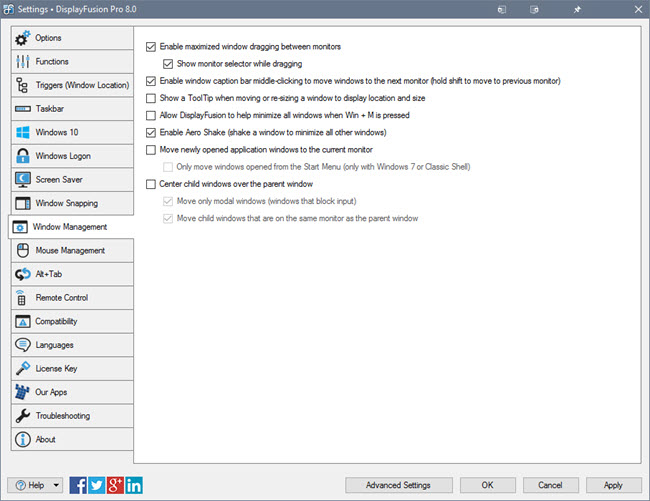
Task: Click the Taskbar bar icon
Action: (23, 109)
